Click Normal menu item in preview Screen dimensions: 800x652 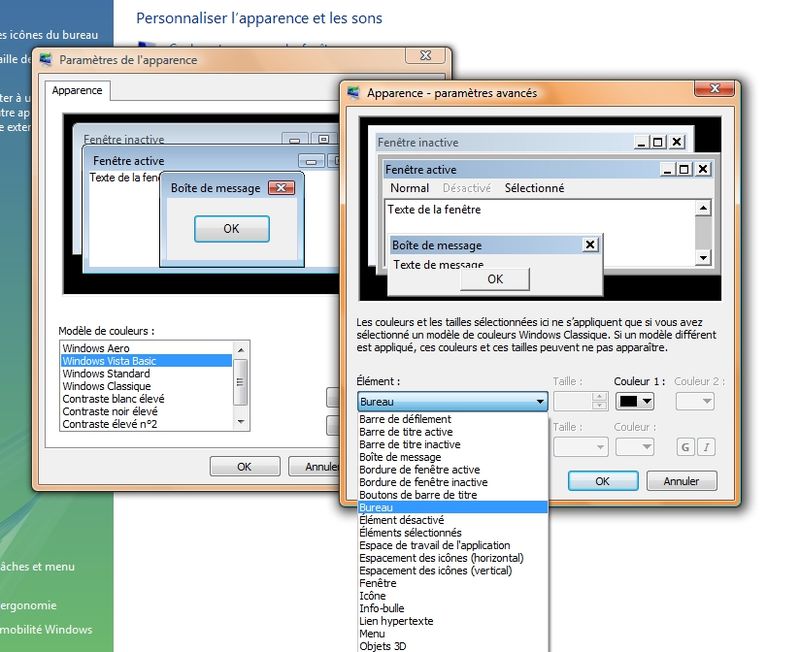coord(410,188)
